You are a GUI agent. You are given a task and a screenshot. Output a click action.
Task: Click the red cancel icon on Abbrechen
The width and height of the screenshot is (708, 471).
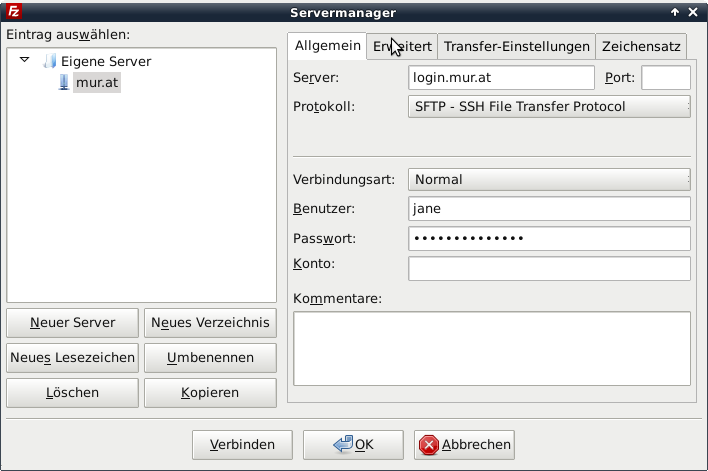point(428,444)
